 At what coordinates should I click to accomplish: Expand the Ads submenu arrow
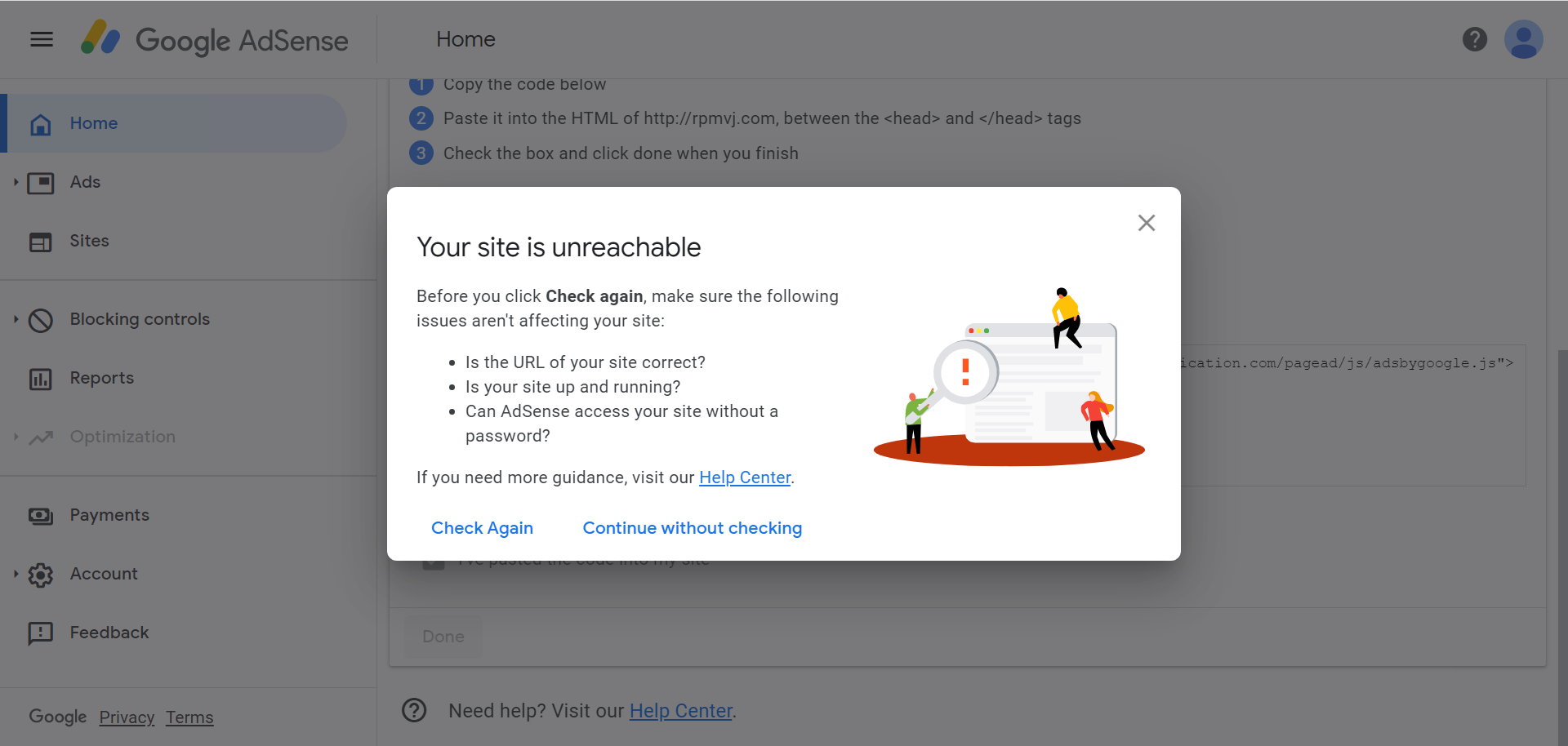(16, 182)
